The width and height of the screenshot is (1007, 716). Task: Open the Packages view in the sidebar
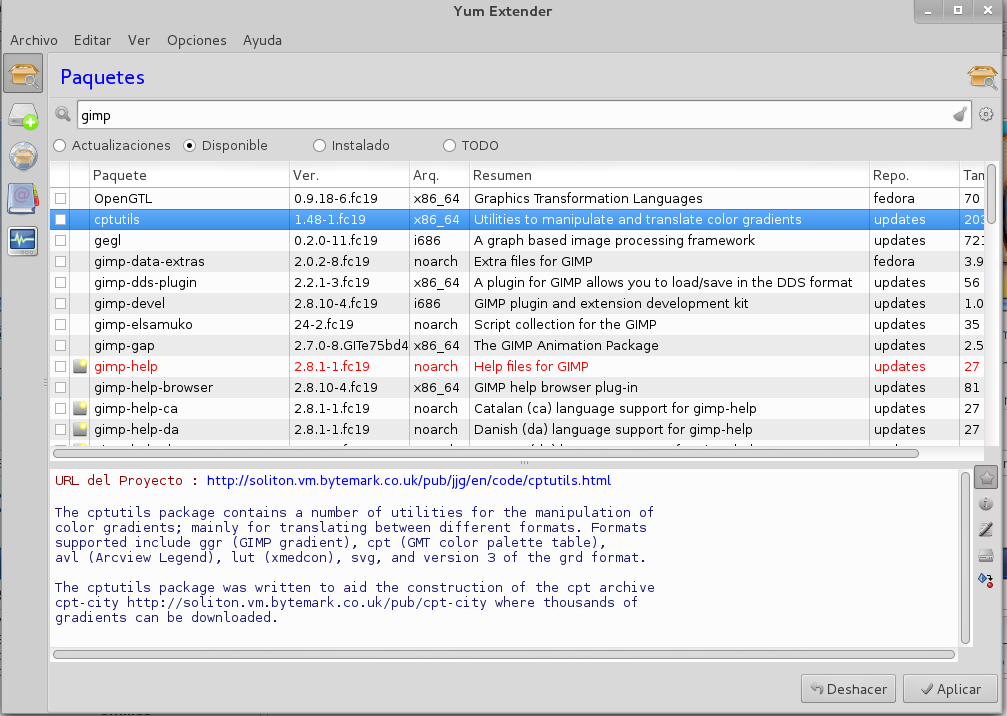23,73
